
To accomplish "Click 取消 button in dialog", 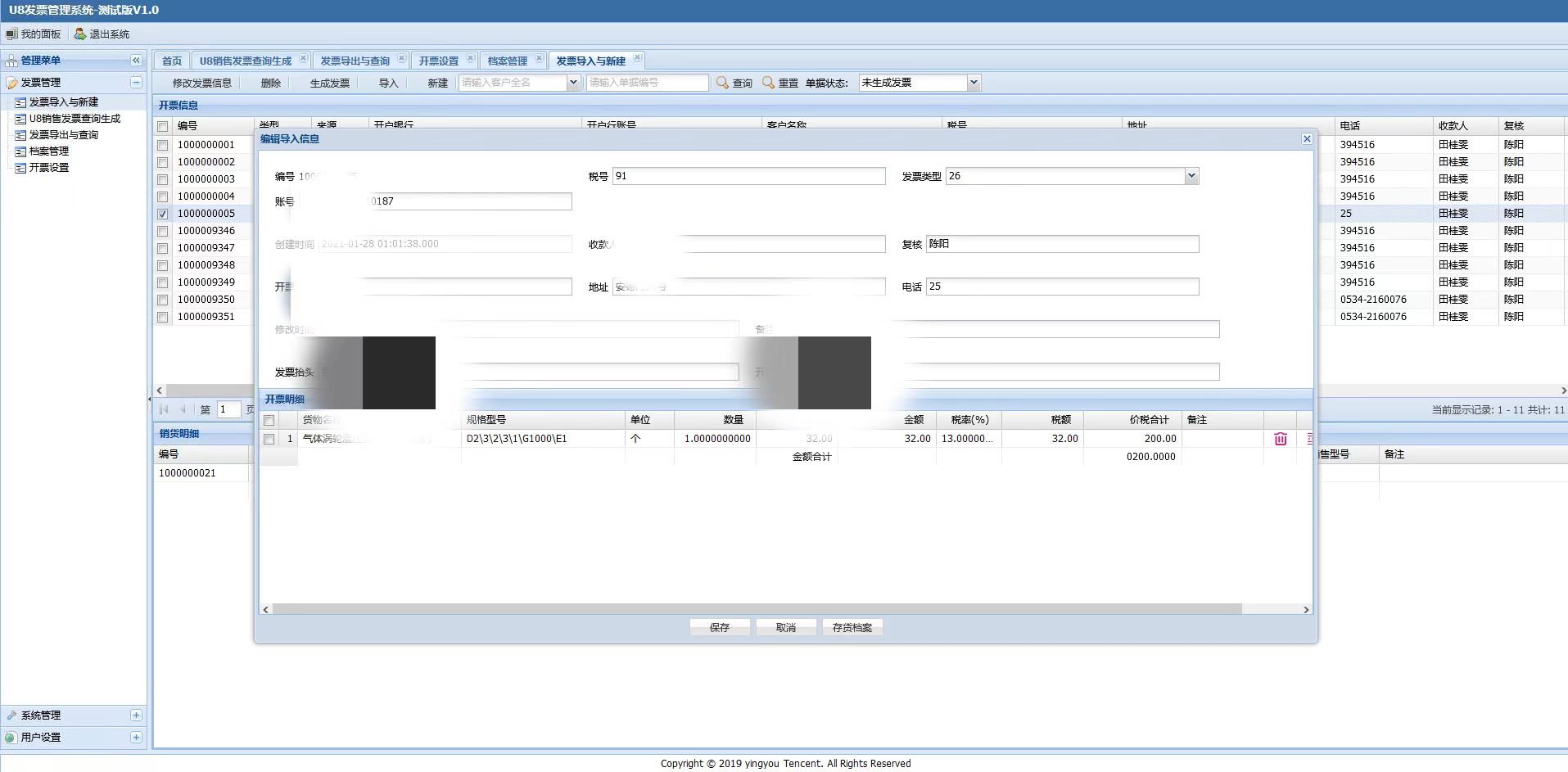I will (x=786, y=628).
